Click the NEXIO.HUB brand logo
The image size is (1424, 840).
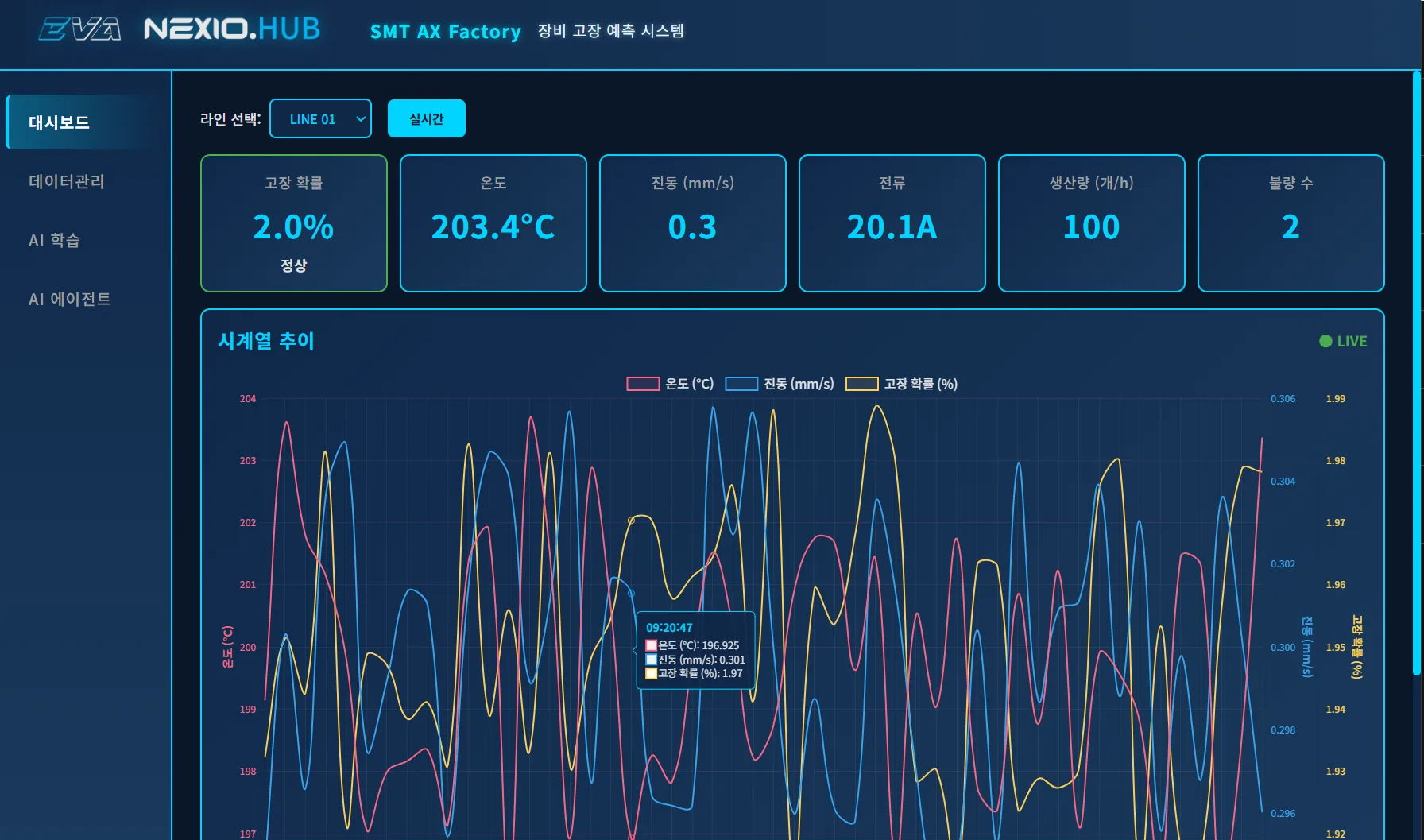point(232,29)
